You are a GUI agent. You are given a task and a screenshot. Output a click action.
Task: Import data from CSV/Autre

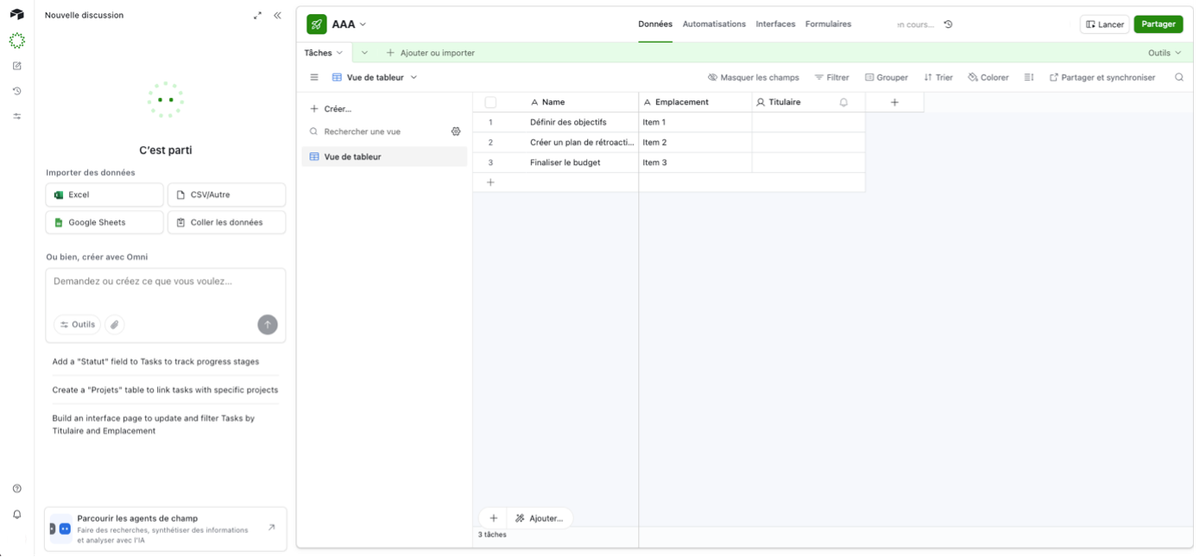227,195
